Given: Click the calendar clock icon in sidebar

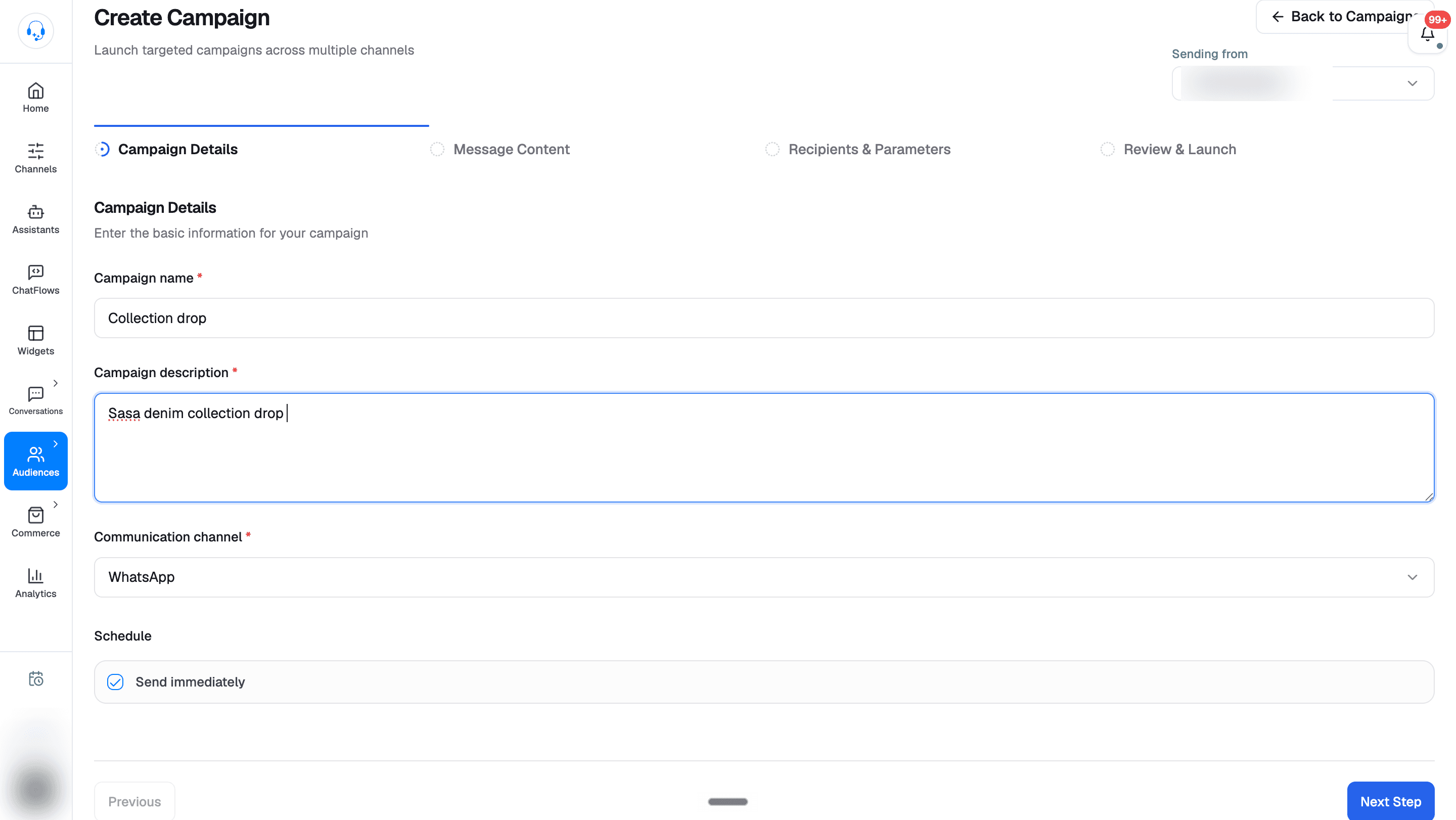Looking at the screenshot, I should (x=35, y=678).
